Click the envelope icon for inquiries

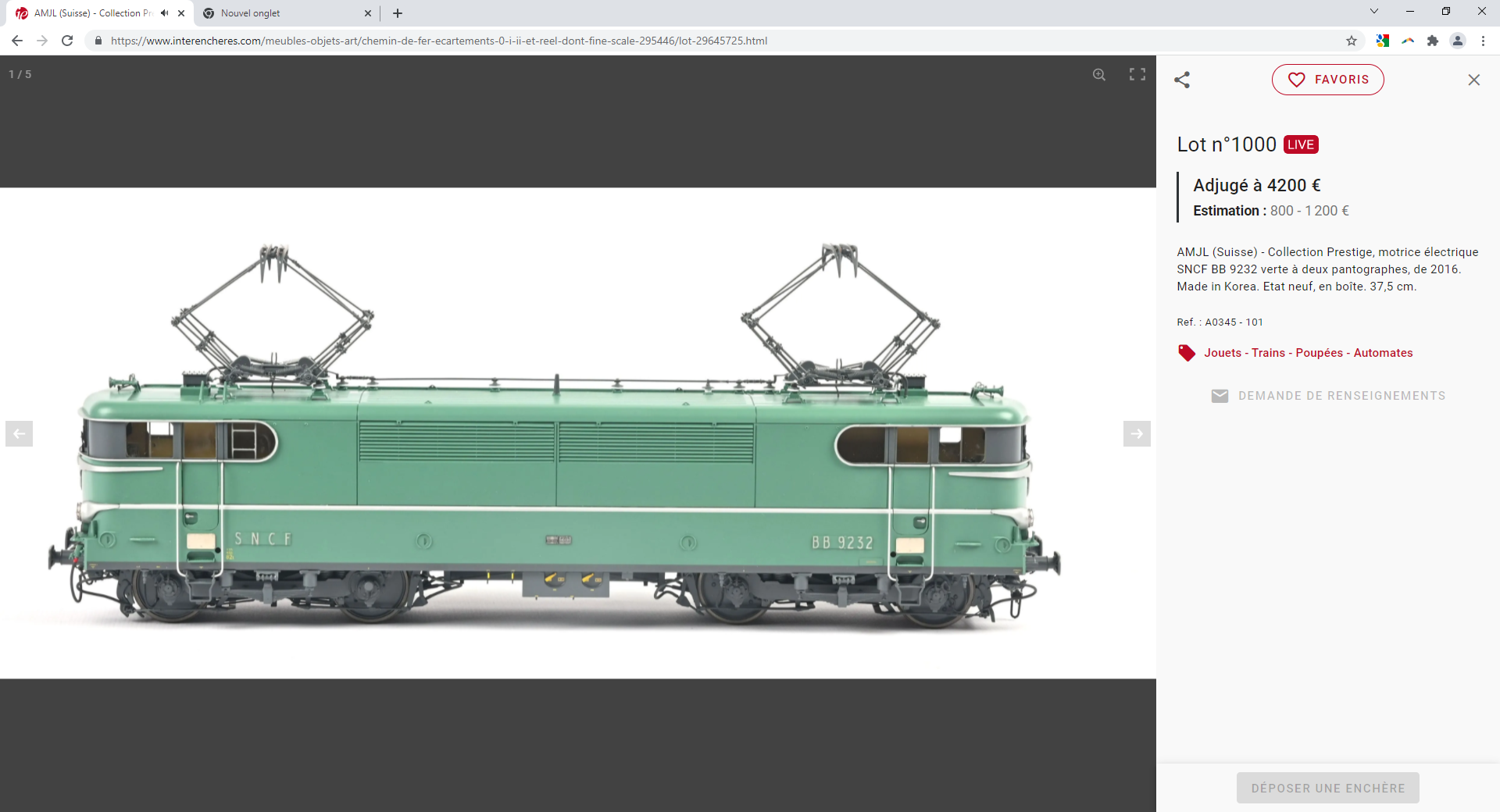1220,396
